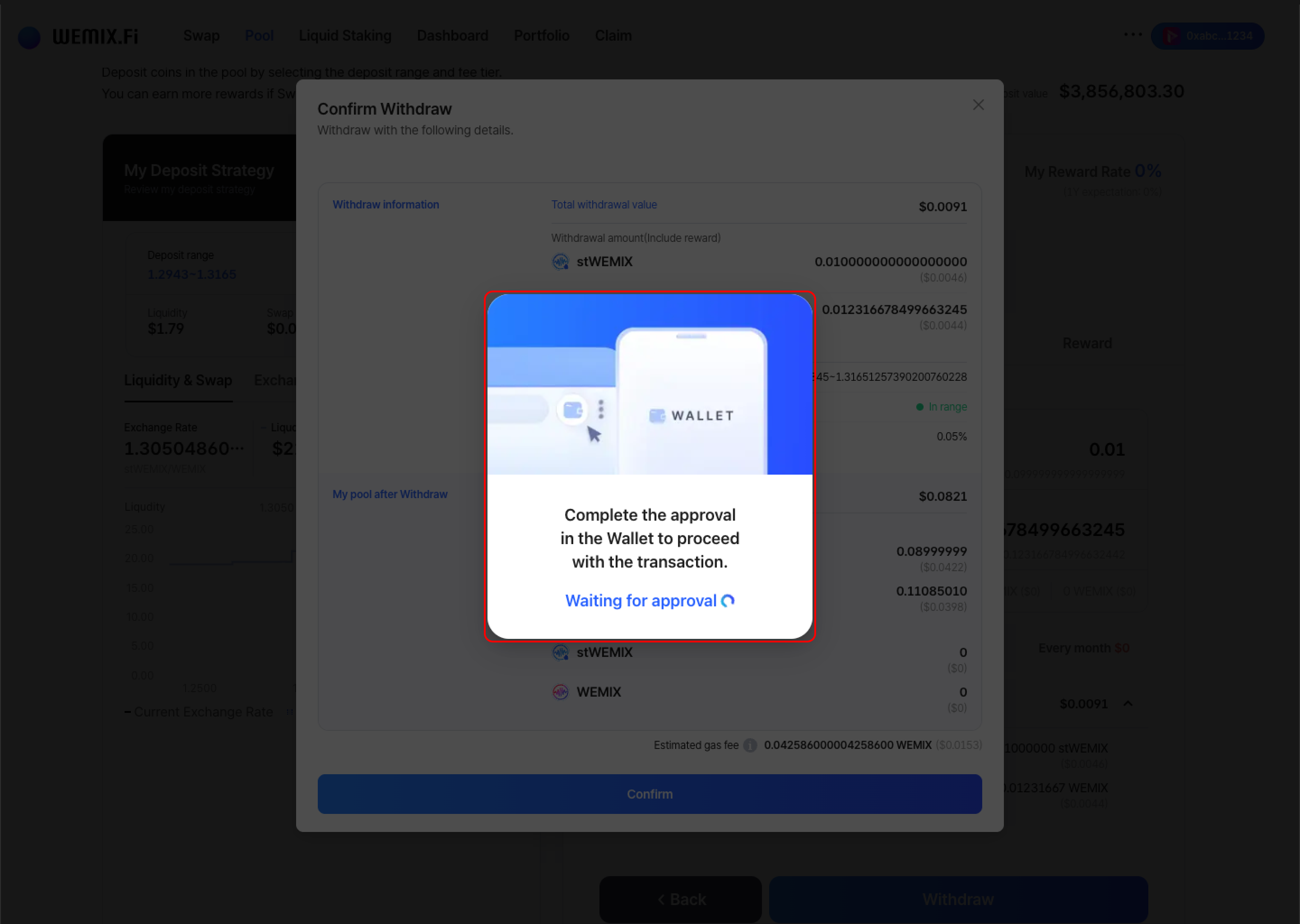1300x924 pixels.
Task: Click the estimated gas fee info icon
Action: pyautogui.click(x=750, y=745)
